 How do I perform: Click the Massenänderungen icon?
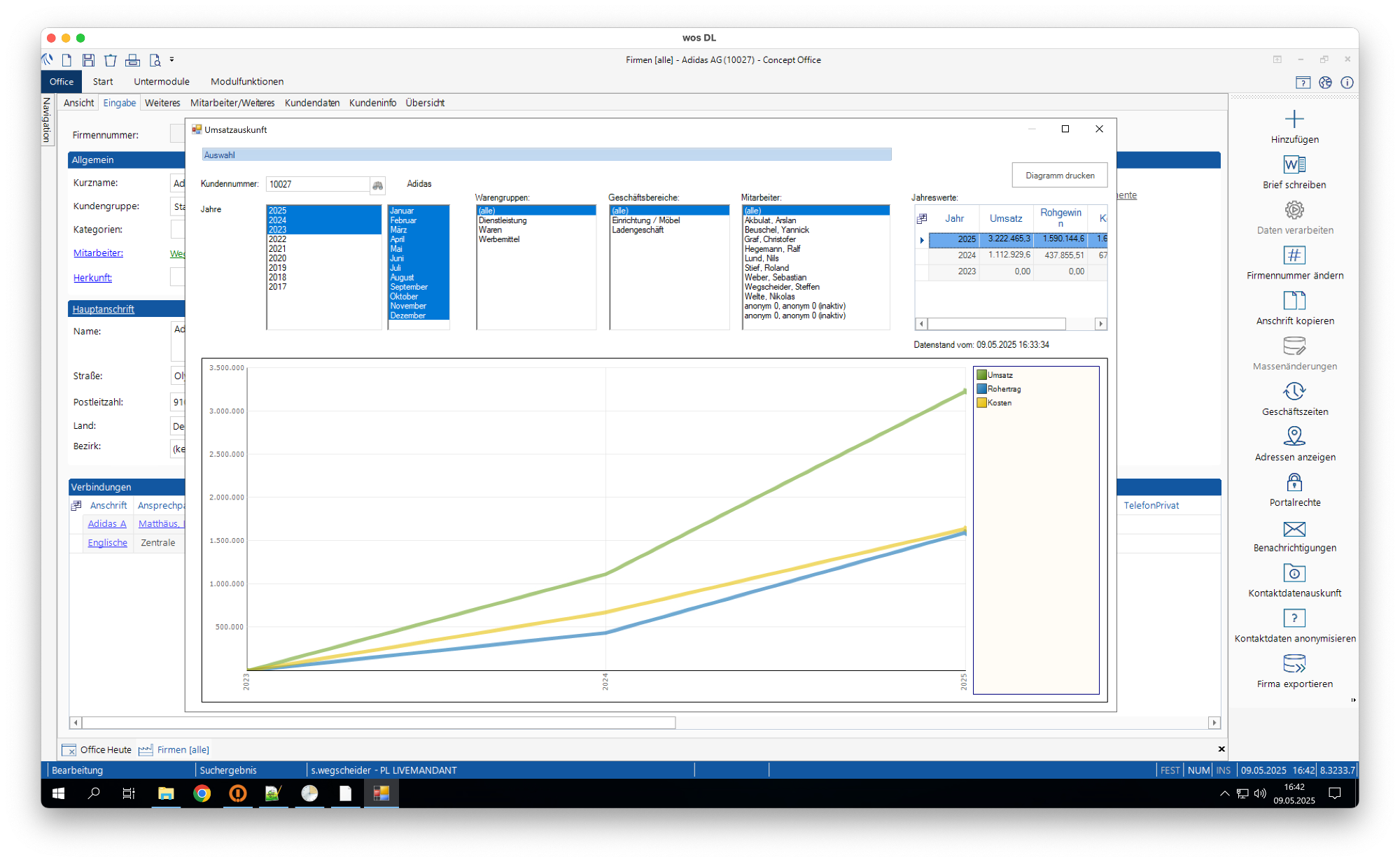(x=1294, y=346)
